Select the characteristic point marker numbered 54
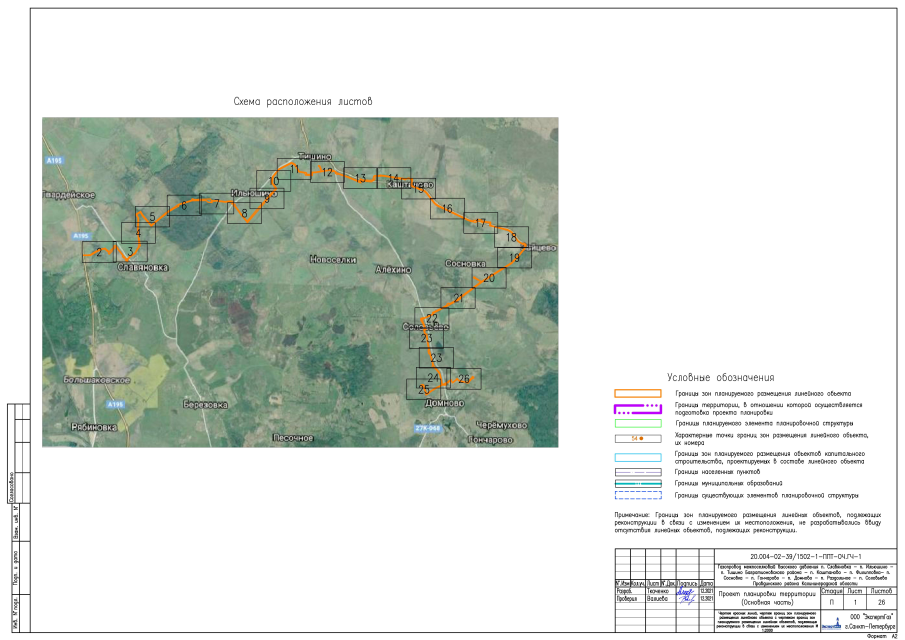The image size is (905, 640). click(x=638, y=439)
